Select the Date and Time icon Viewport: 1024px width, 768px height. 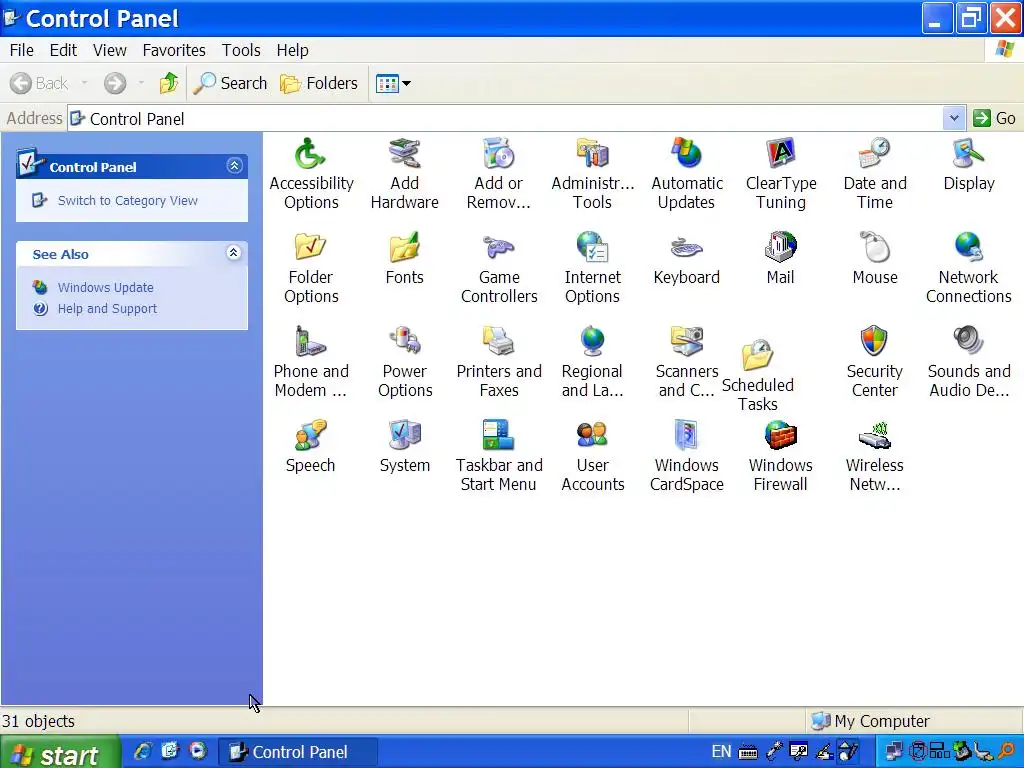pyautogui.click(x=874, y=154)
